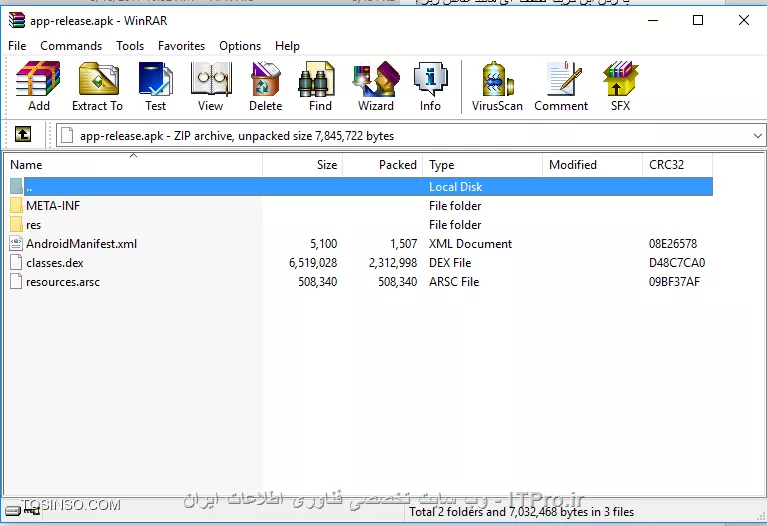Screen dimensions: 767x526
Task: Minimize the WinRAR window
Action: click(x=653, y=20)
